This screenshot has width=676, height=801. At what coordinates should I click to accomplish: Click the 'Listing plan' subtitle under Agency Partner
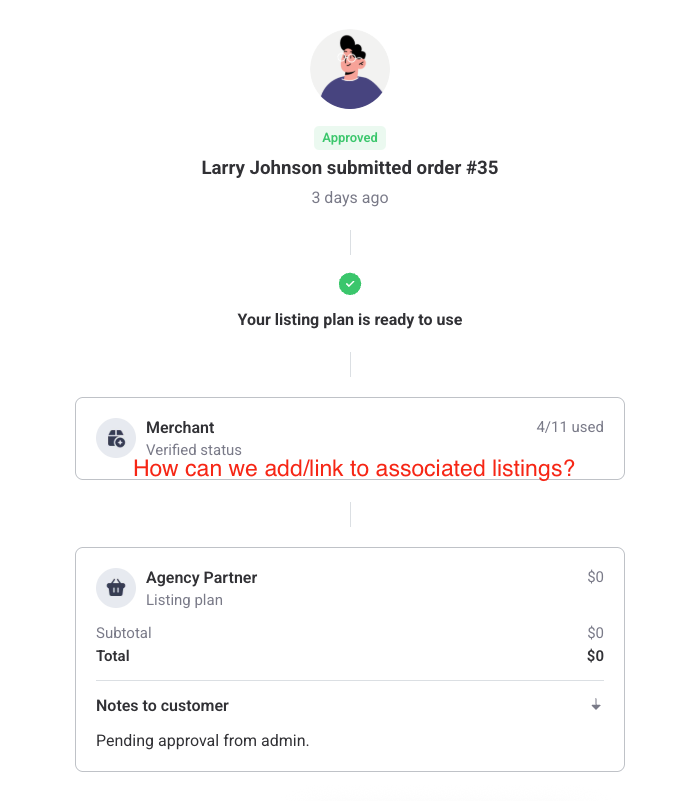(x=184, y=600)
